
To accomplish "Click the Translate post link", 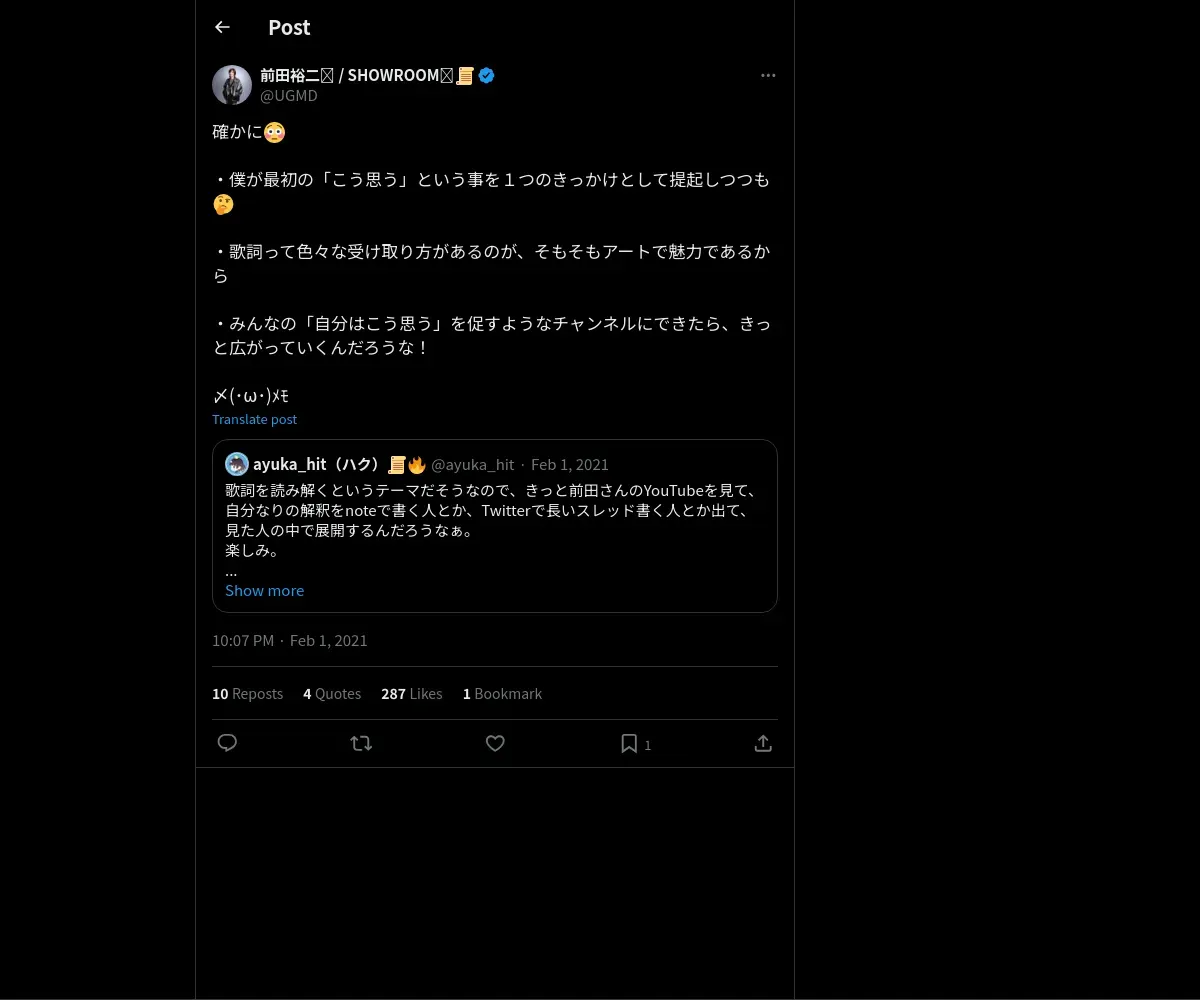I will (254, 419).
